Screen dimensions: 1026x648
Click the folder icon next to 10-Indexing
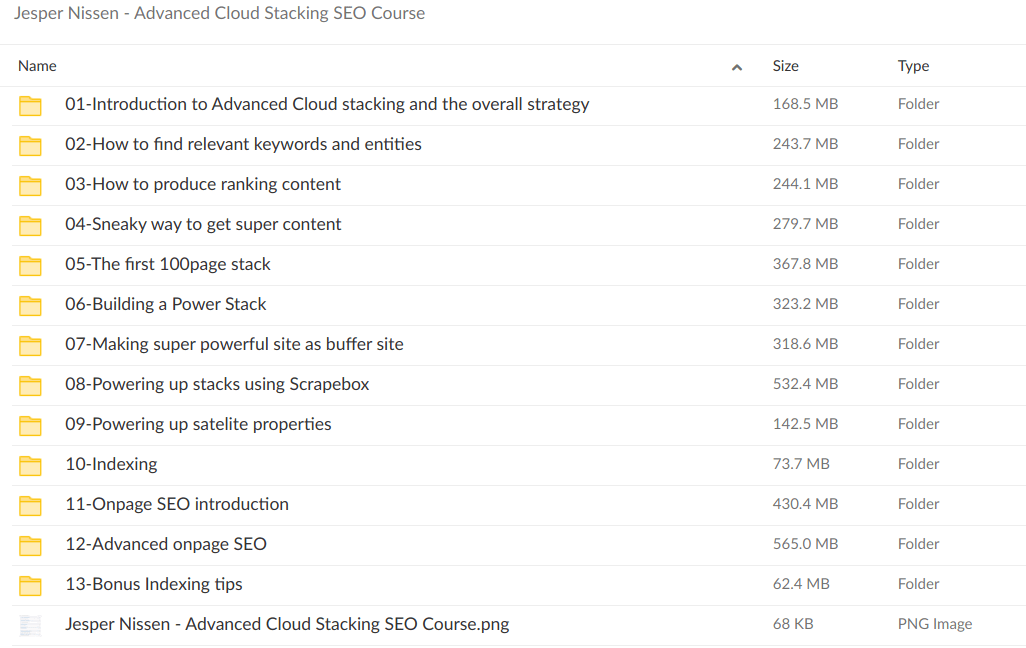point(30,464)
